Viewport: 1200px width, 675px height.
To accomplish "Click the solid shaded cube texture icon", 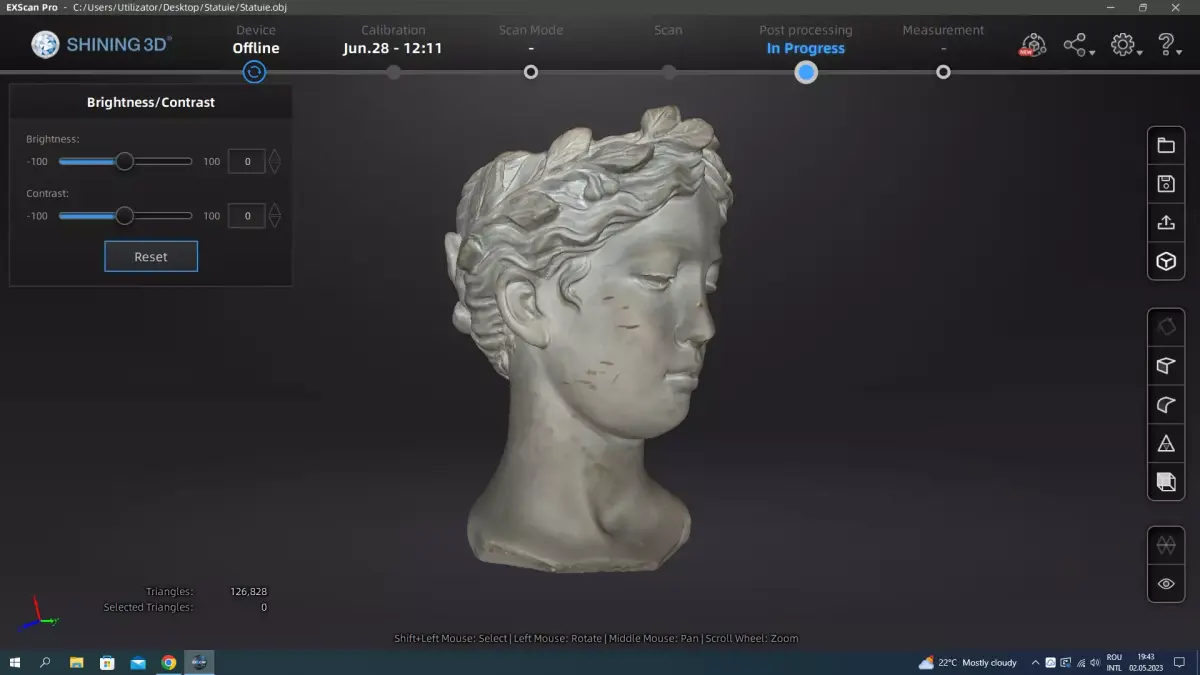I will (1166, 481).
